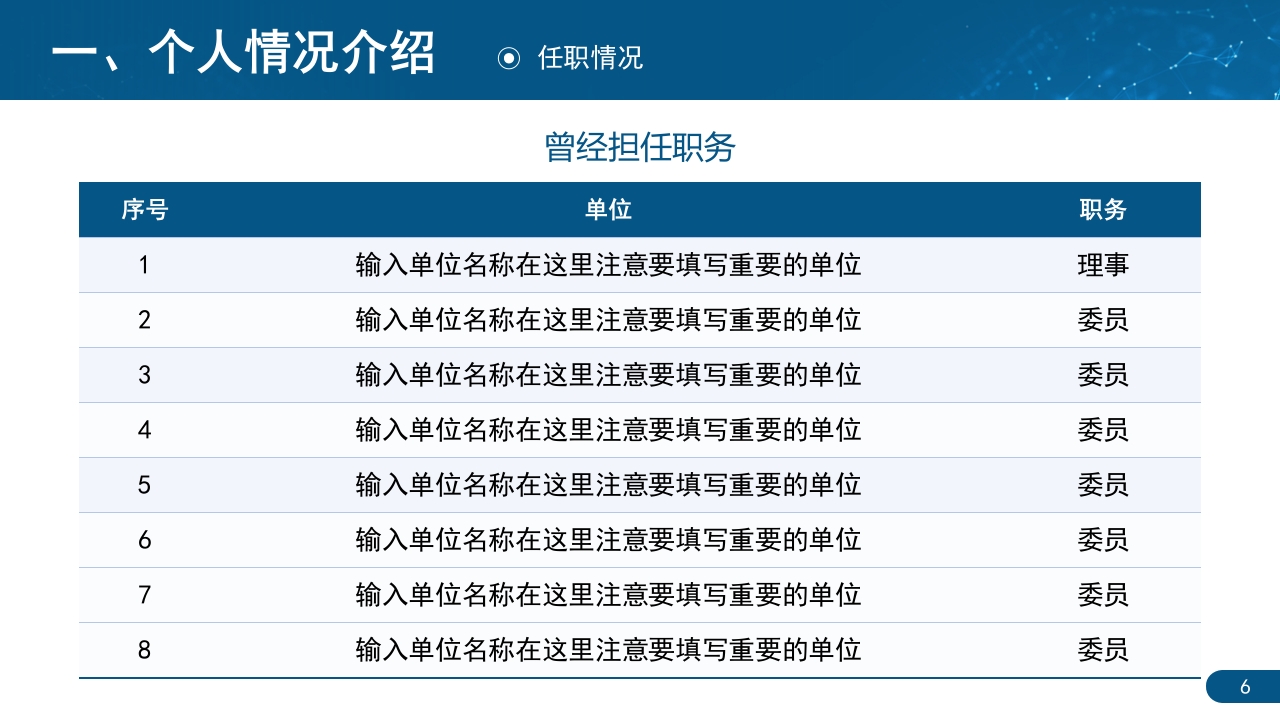1280x720 pixels.
Task: Click the 任职情况 section label
Action: tap(592, 59)
